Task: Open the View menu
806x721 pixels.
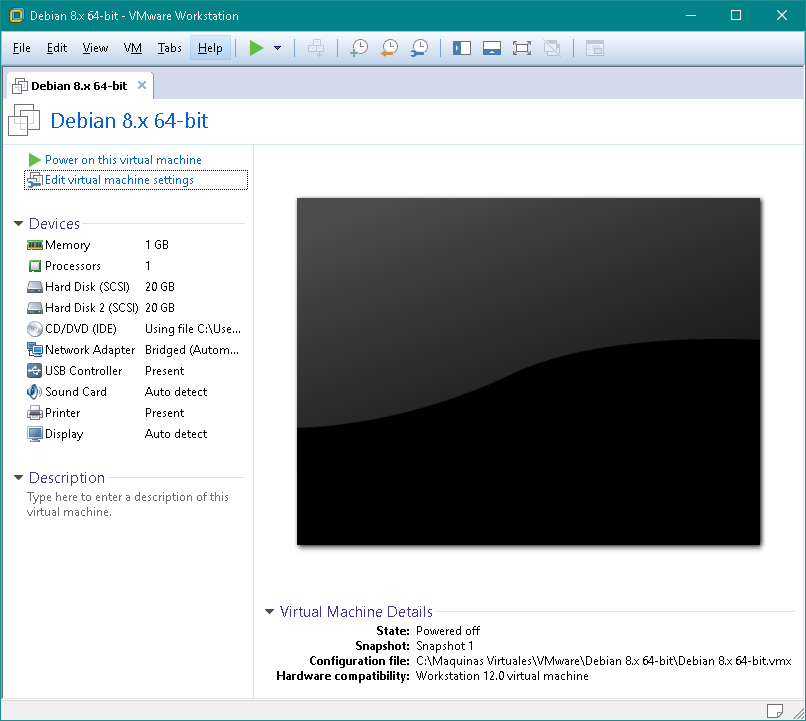Action: tap(95, 48)
